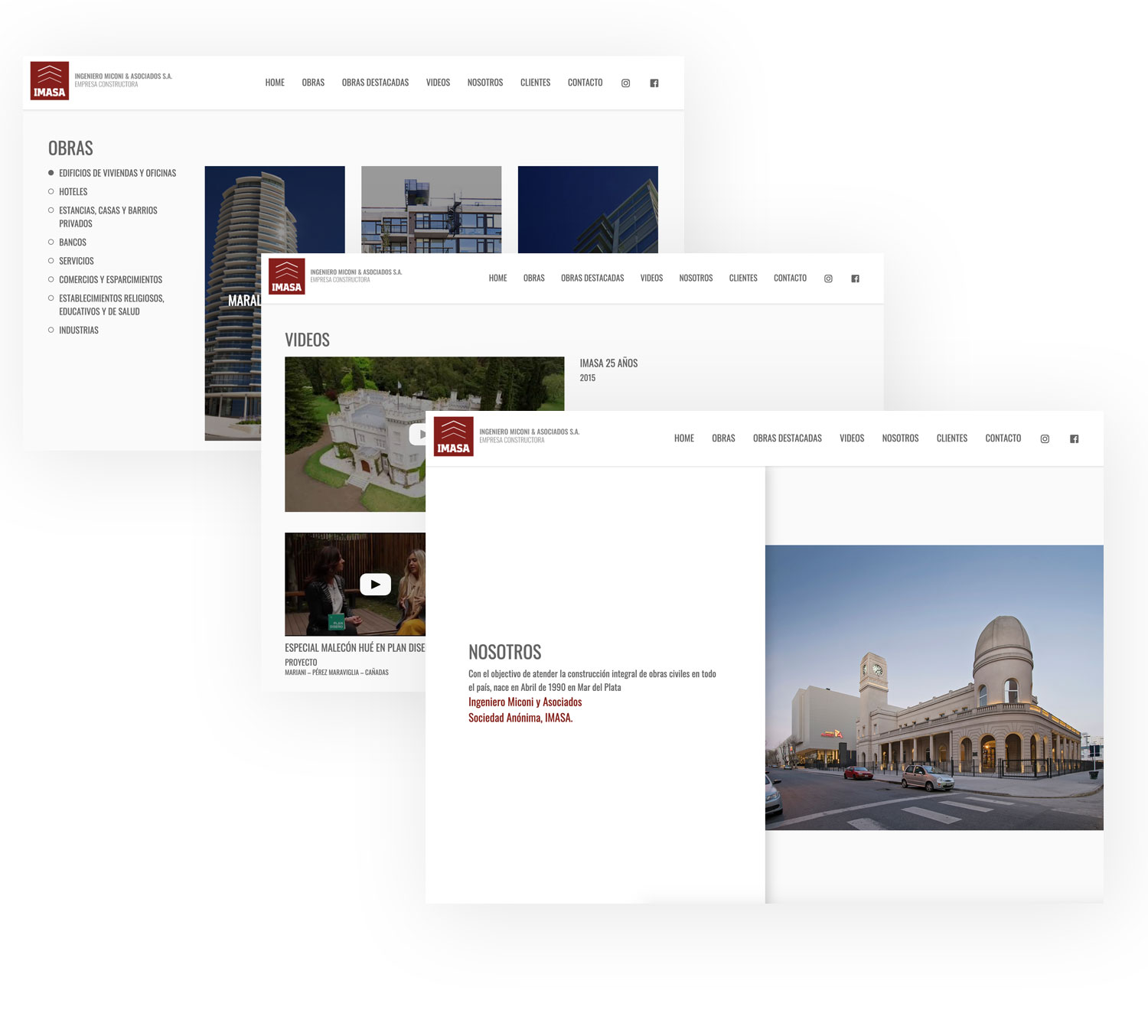The height and width of the screenshot is (1036, 1148).
Task: Open Instagram from the Videos page header
Action: (828, 279)
